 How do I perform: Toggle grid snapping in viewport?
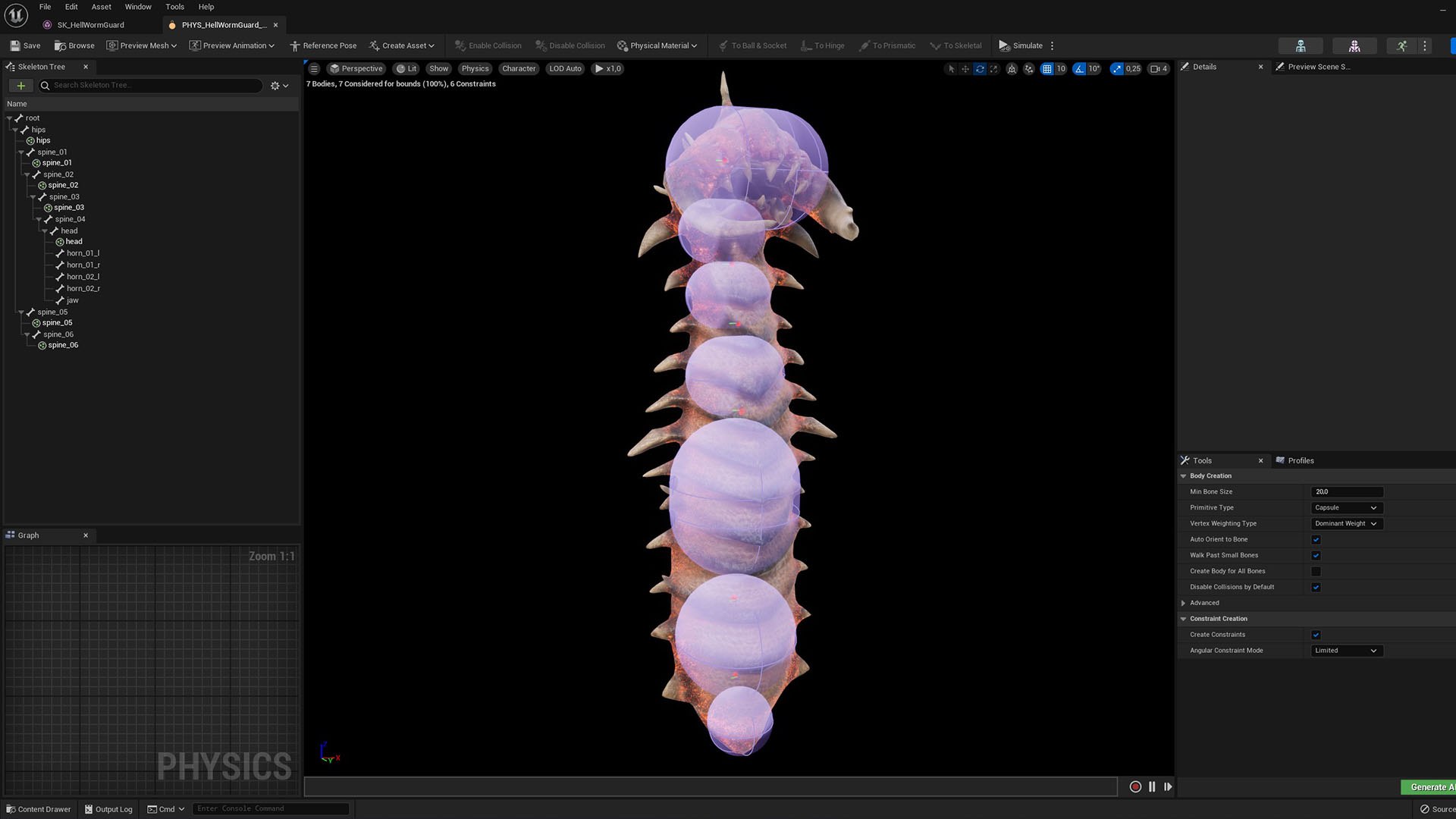coord(1047,68)
